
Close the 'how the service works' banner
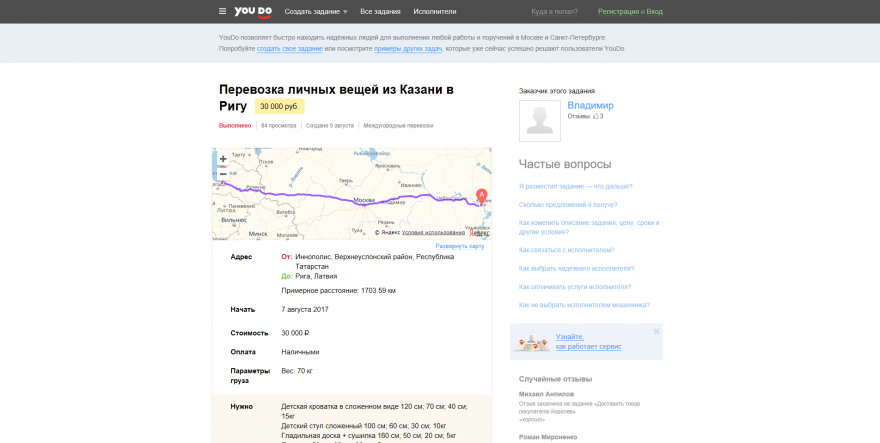(656, 331)
